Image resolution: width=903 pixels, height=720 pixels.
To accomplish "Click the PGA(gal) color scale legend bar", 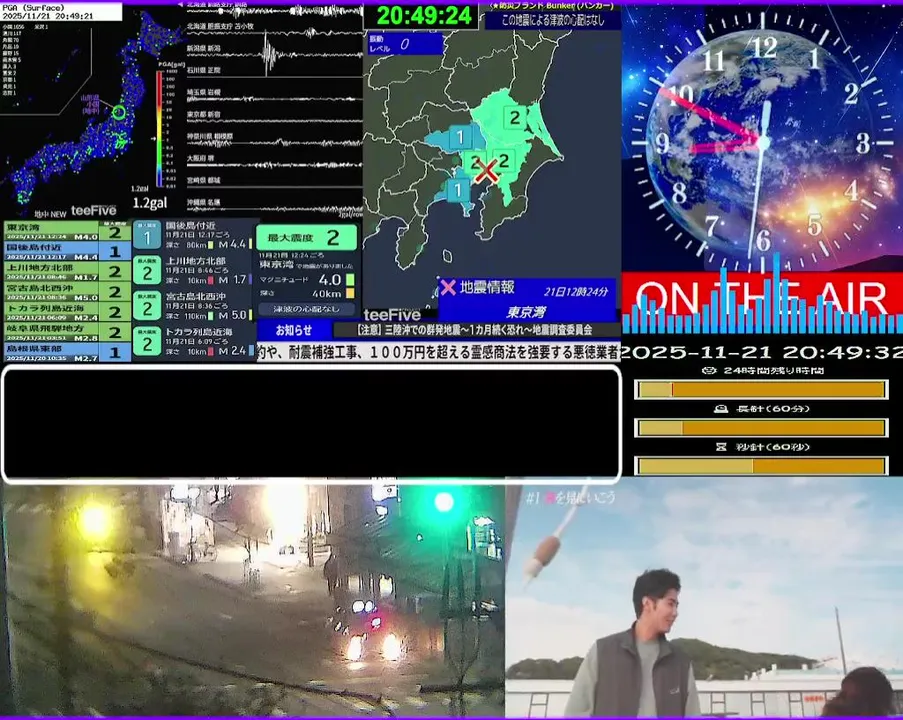I will pos(159,128).
